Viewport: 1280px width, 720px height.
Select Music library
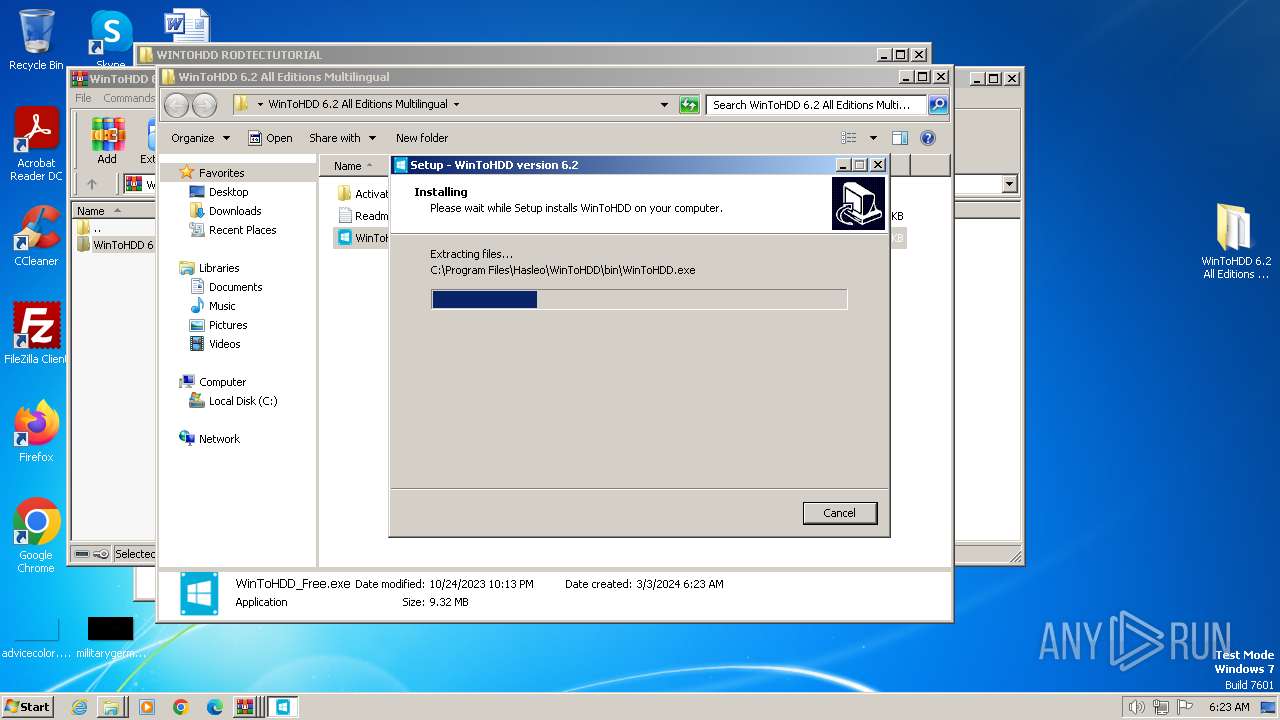[222, 306]
